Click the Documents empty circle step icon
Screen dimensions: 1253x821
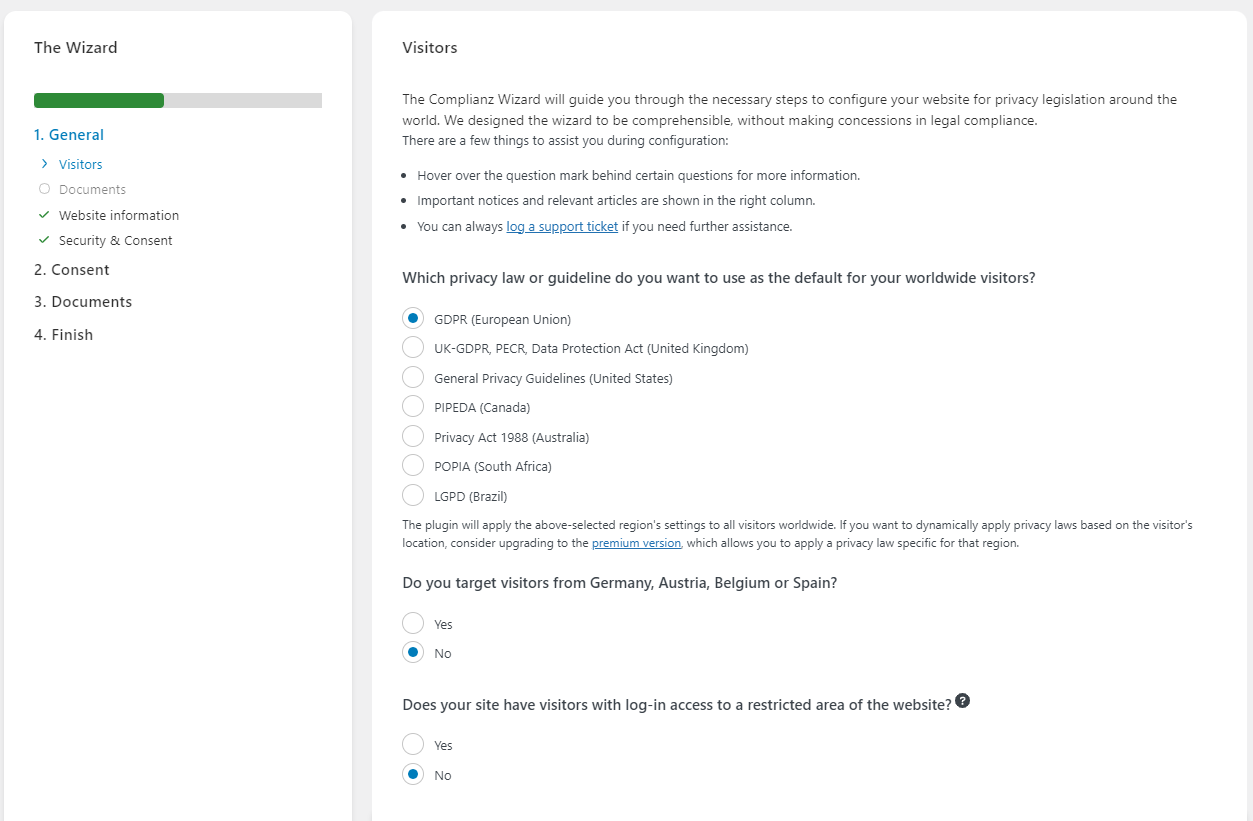(44, 189)
